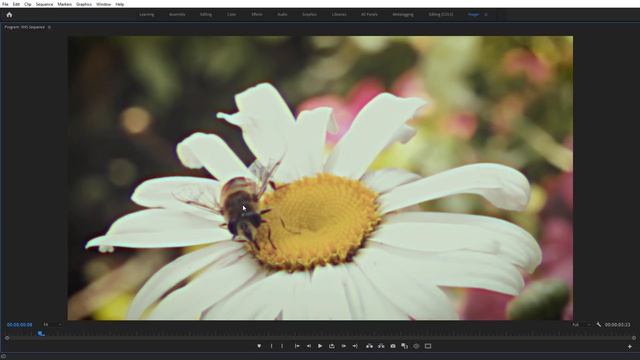640x360 pixels.
Task: Jump to the In point
Action: pos(297,346)
